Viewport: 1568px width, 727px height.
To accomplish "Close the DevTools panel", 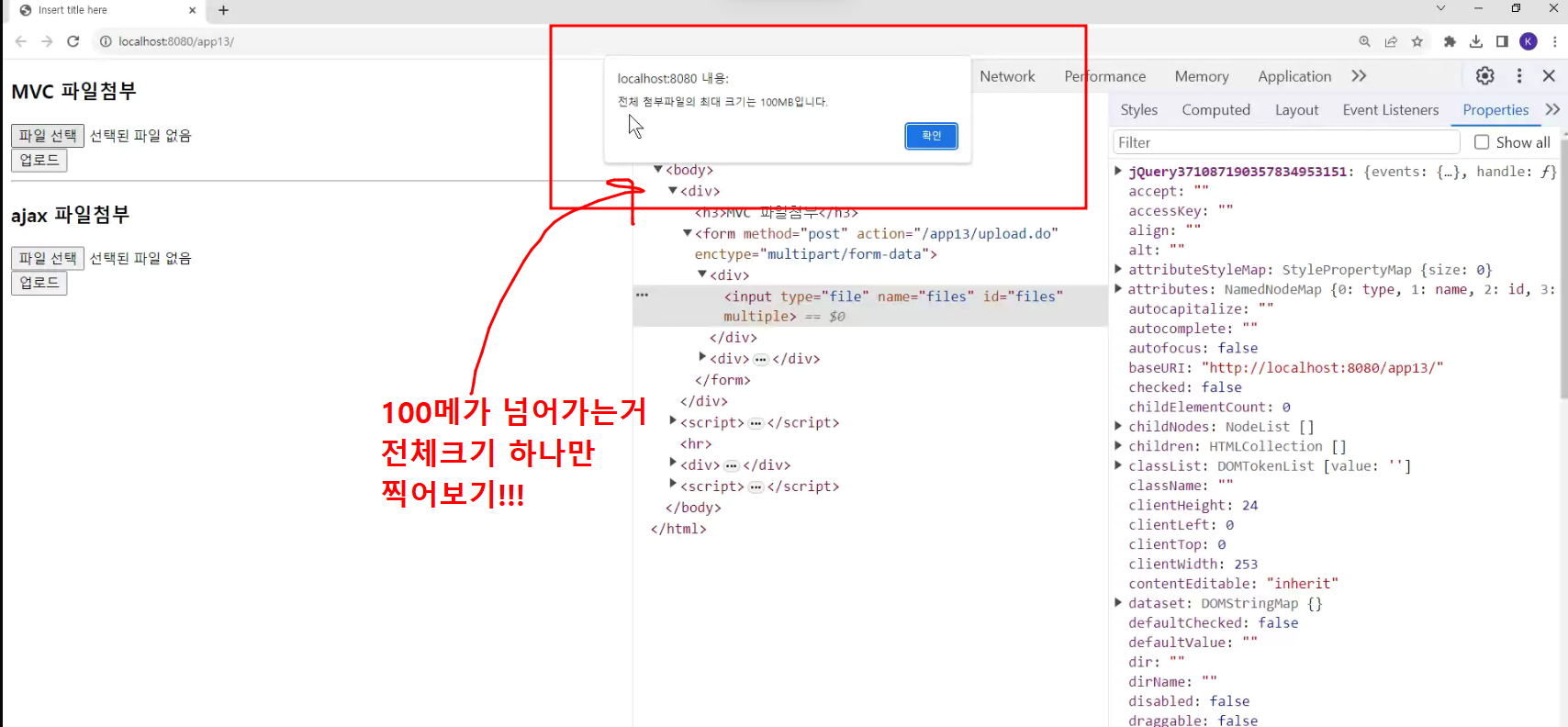I will point(1550,76).
